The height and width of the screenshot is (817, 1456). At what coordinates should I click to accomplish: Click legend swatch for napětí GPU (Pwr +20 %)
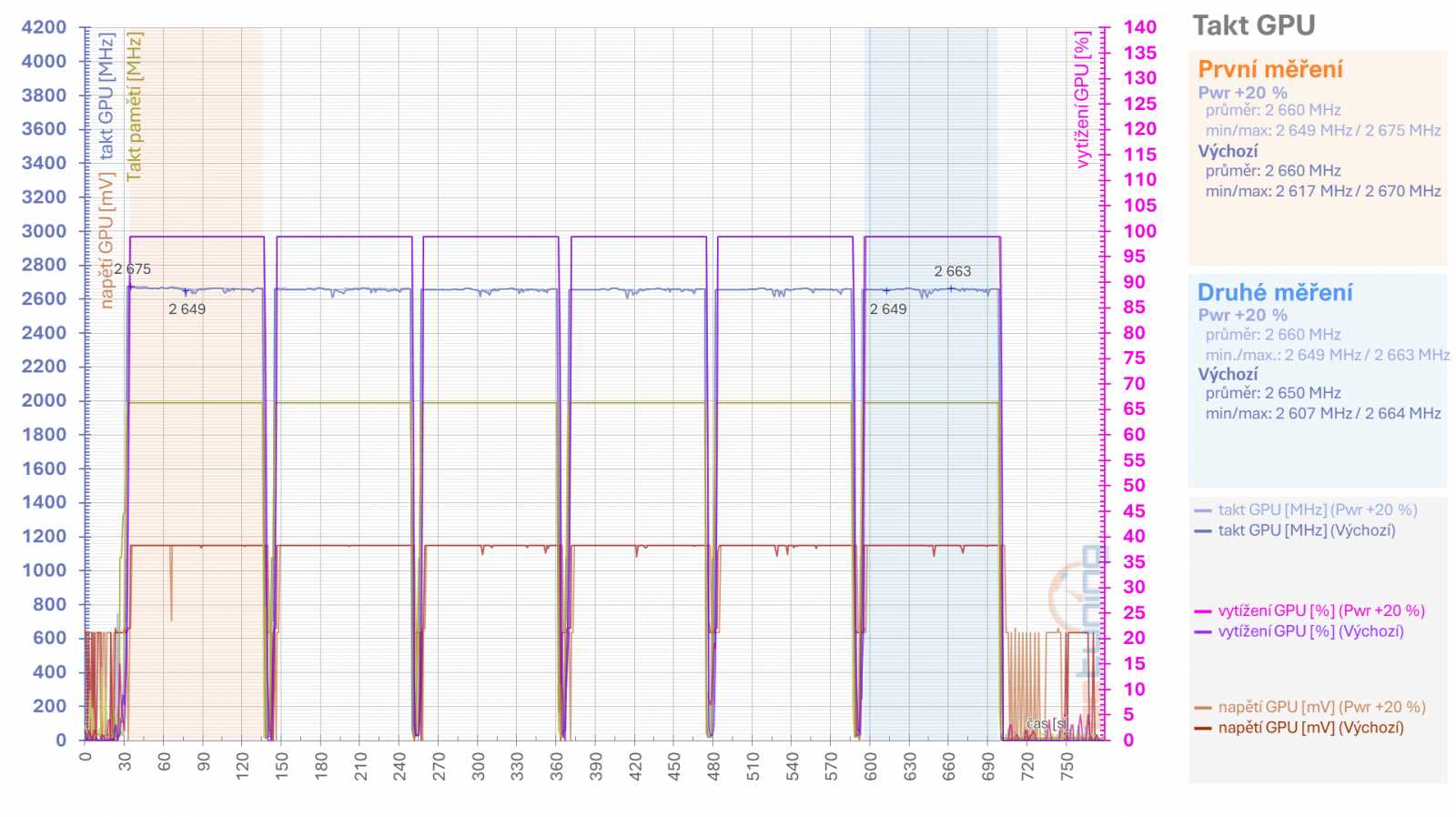[x=1203, y=708]
